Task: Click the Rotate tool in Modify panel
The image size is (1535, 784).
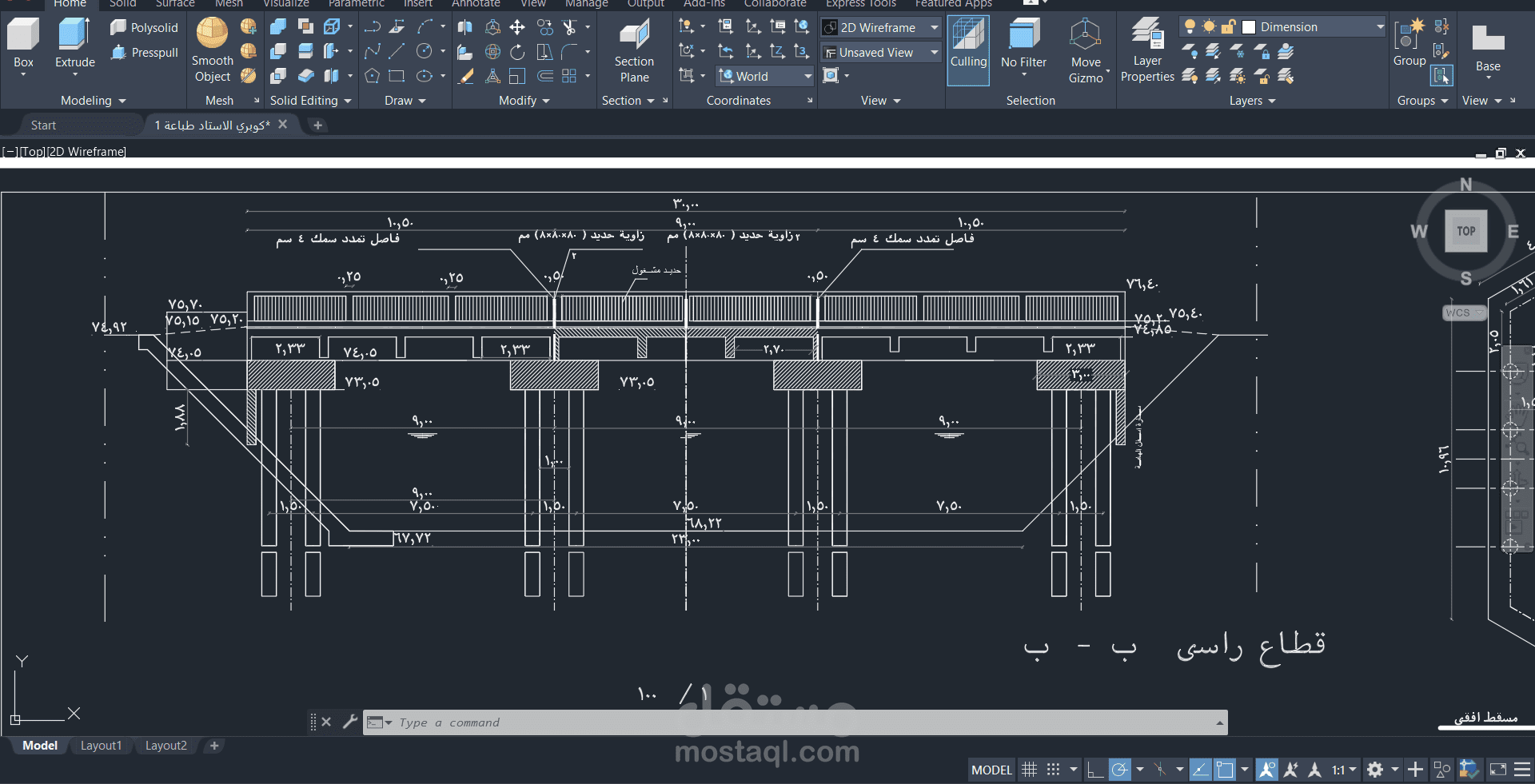Action: (x=517, y=52)
